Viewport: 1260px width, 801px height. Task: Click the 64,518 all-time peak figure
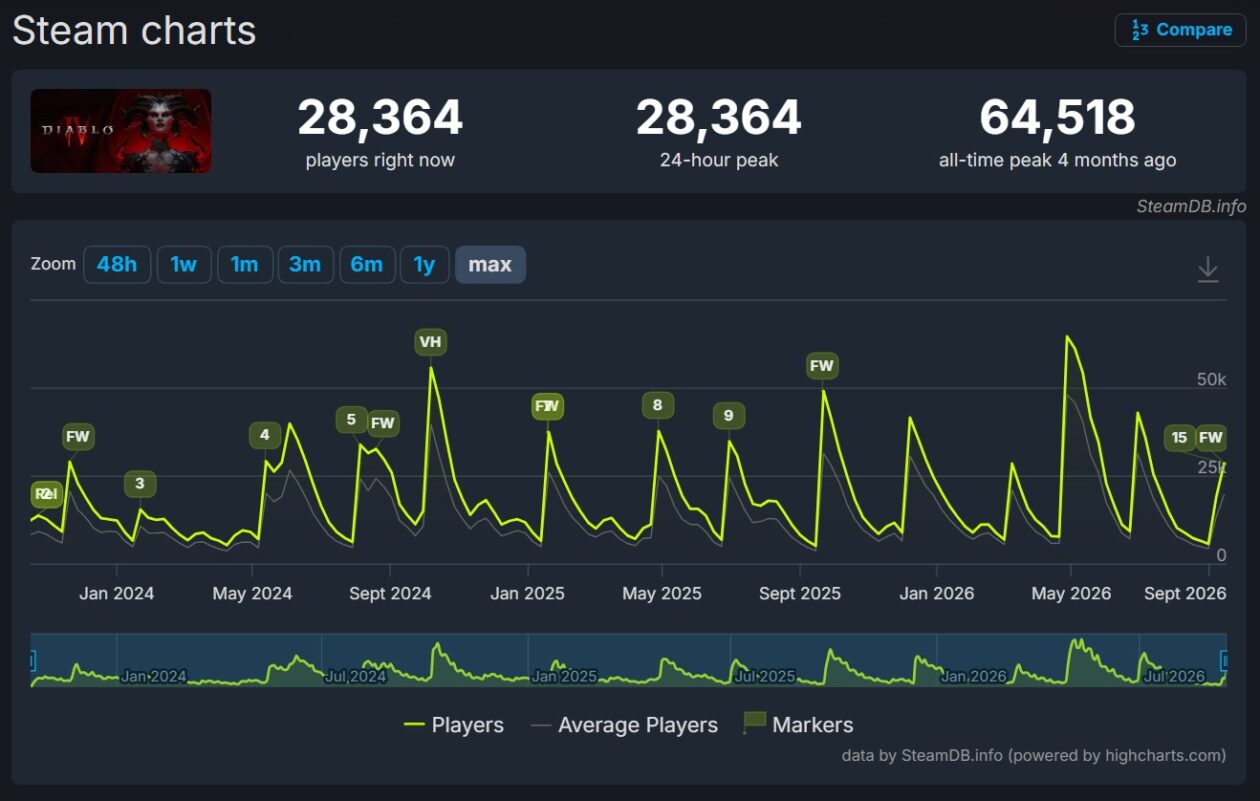click(1058, 118)
